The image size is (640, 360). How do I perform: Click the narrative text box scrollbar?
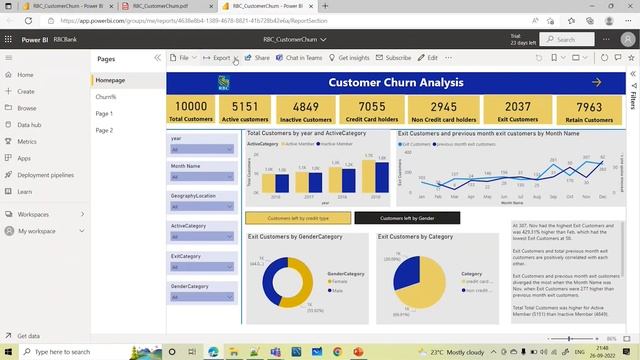[622, 249]
